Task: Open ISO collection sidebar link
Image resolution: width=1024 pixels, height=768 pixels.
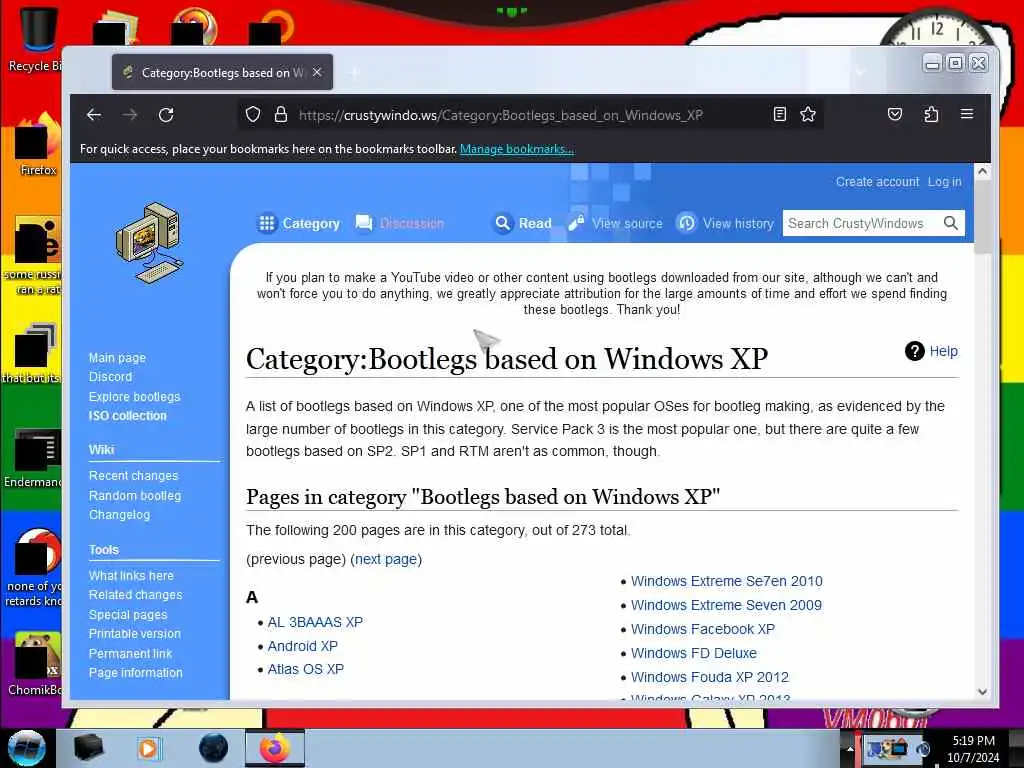Action: click(127, 415)
